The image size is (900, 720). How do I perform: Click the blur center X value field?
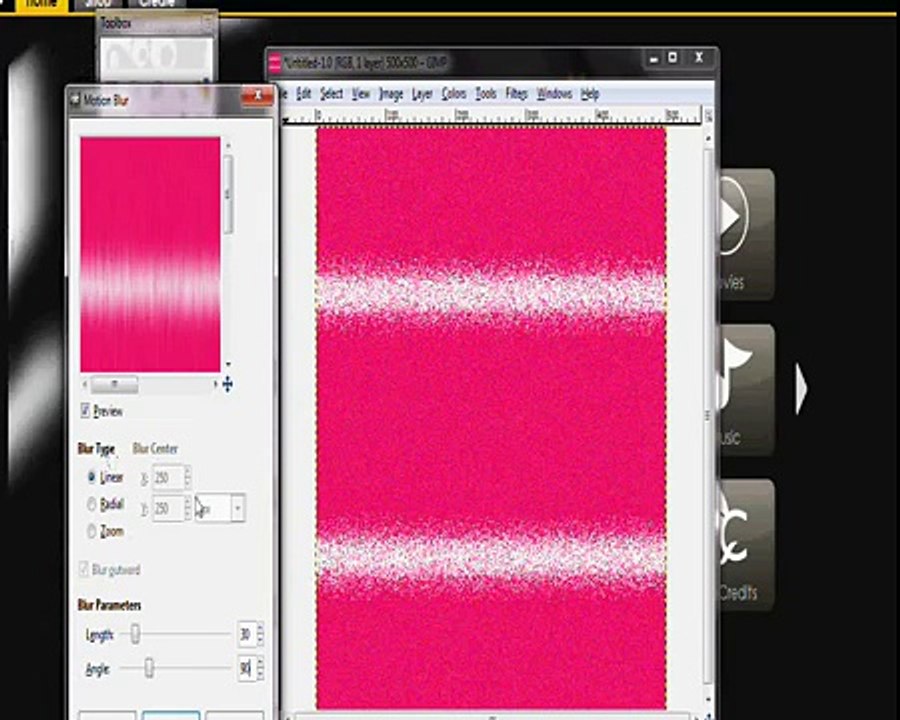168,477
